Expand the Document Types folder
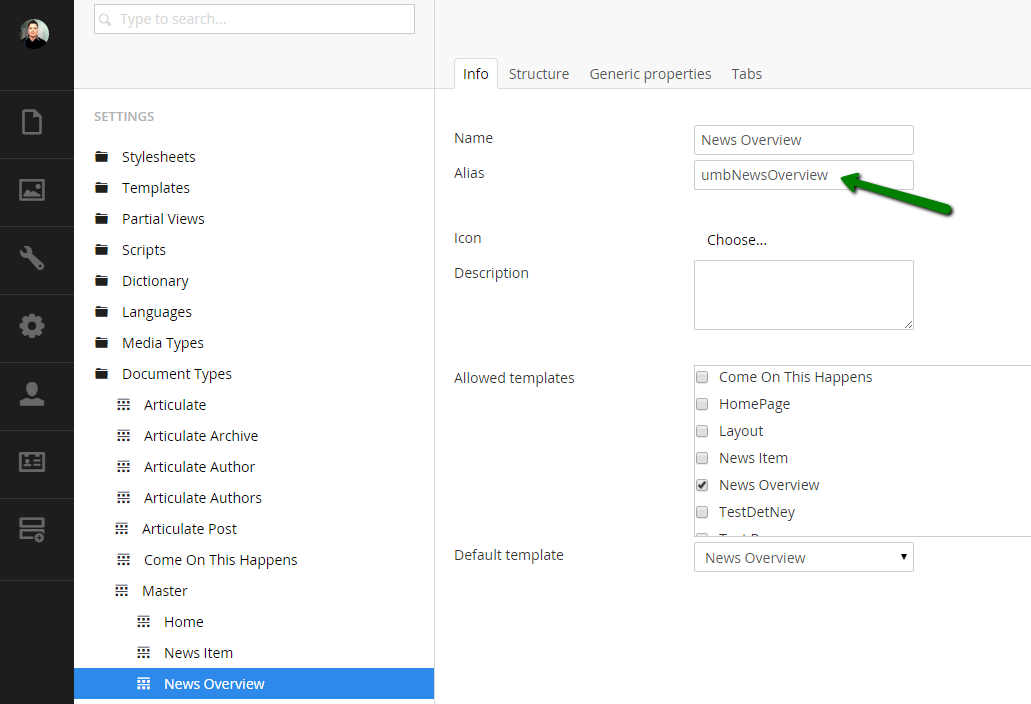Screen dimensions: 1031x704 102,374
